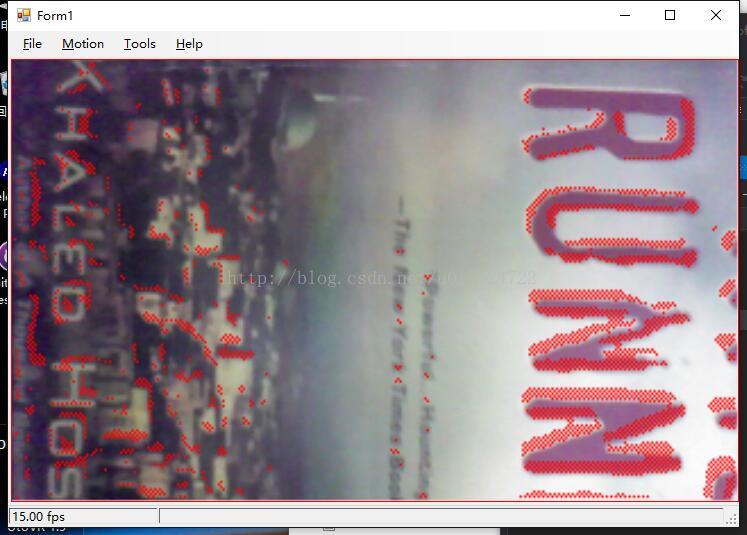Open the Motion menu
747x535 pixels.
click(83, 44)
